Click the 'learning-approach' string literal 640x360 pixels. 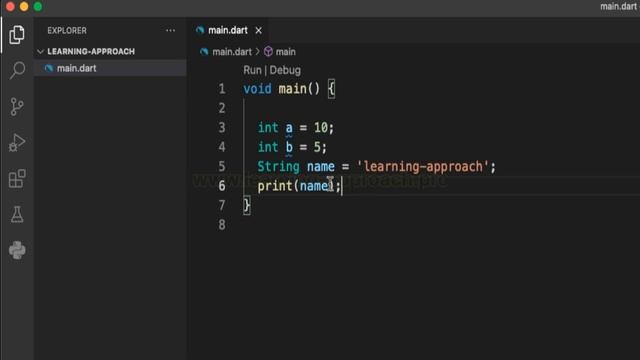423,167
